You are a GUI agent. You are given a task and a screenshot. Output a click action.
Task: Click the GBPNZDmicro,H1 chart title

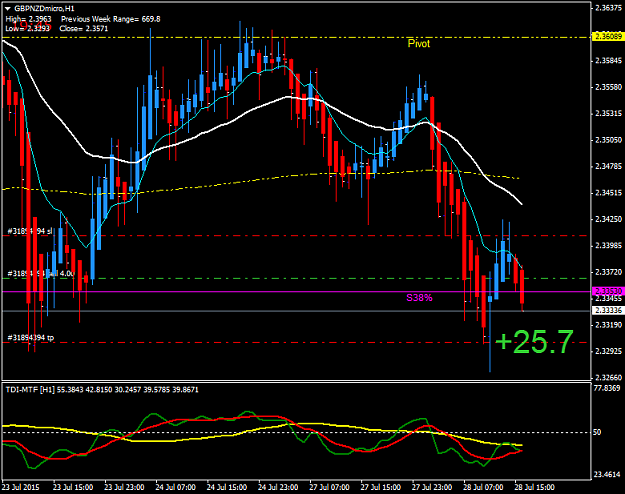(44, 8)
